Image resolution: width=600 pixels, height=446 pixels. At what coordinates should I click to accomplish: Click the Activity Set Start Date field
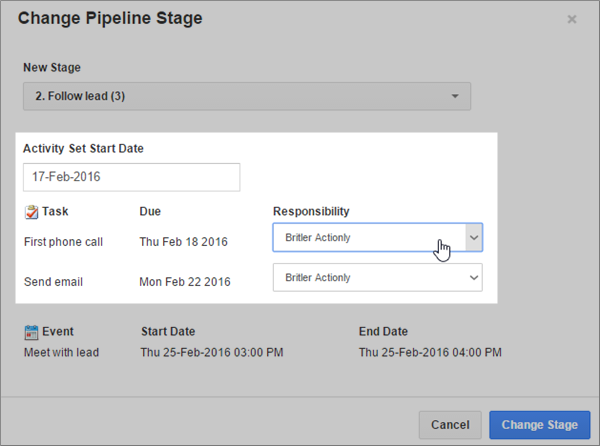132,177
